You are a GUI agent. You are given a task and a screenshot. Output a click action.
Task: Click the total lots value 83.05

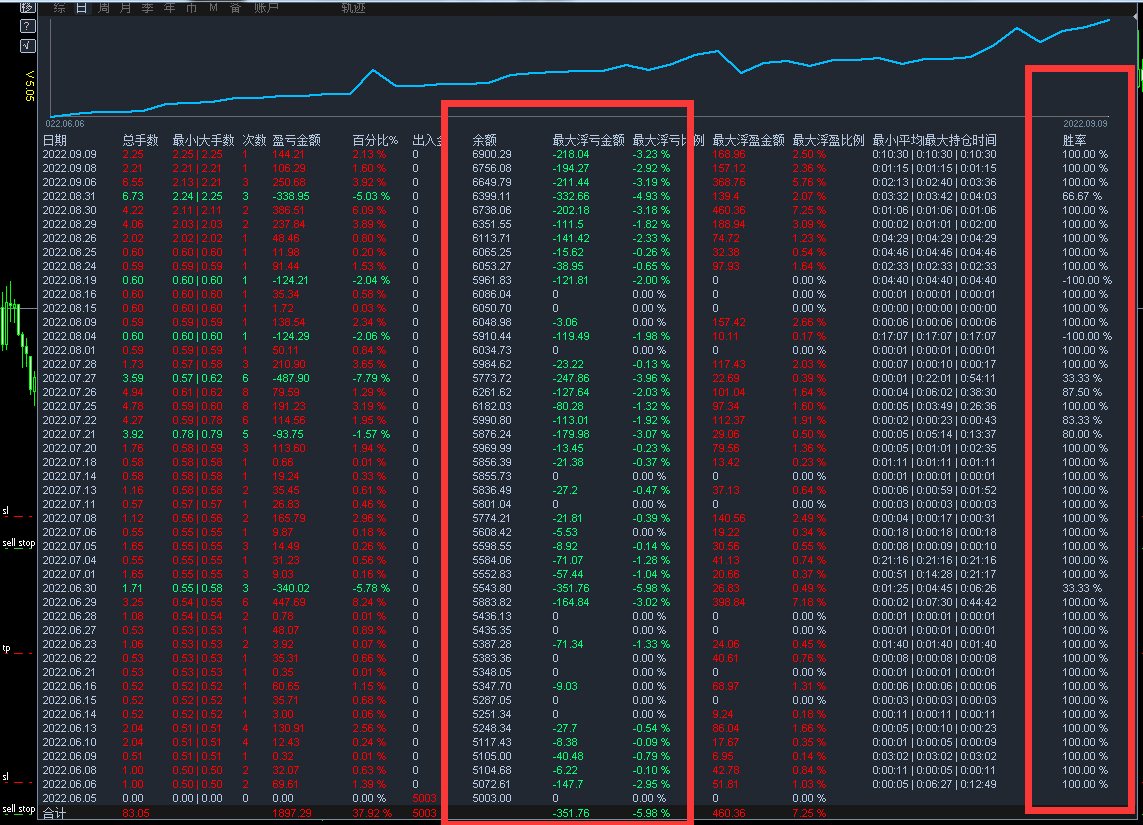pos(136,813)
